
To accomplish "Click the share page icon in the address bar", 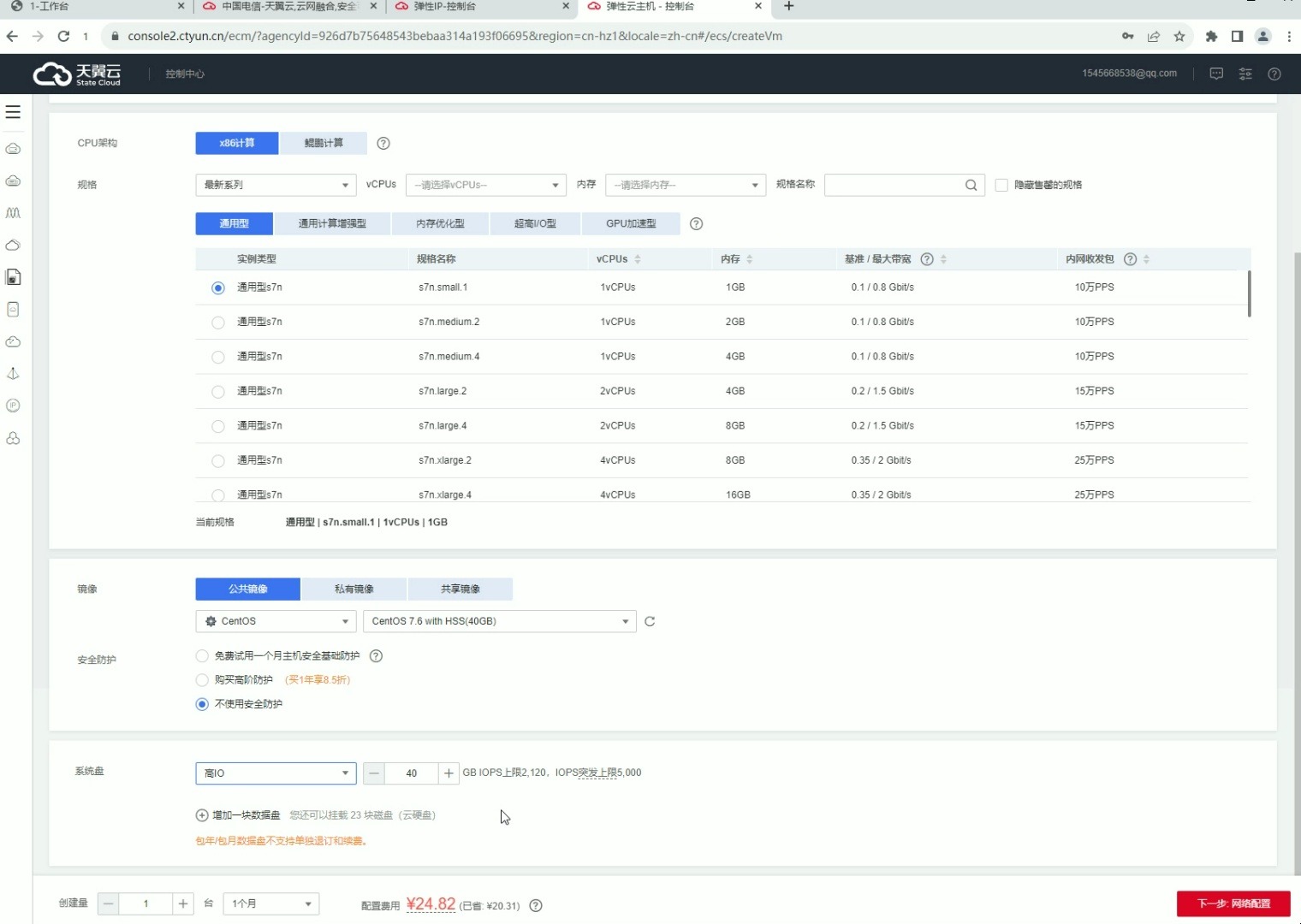I will click(x=1154, y=36).
